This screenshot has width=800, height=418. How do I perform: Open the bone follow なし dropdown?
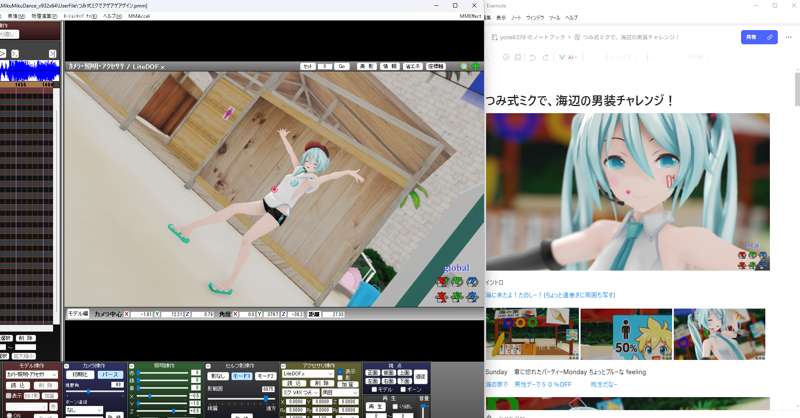84,410
